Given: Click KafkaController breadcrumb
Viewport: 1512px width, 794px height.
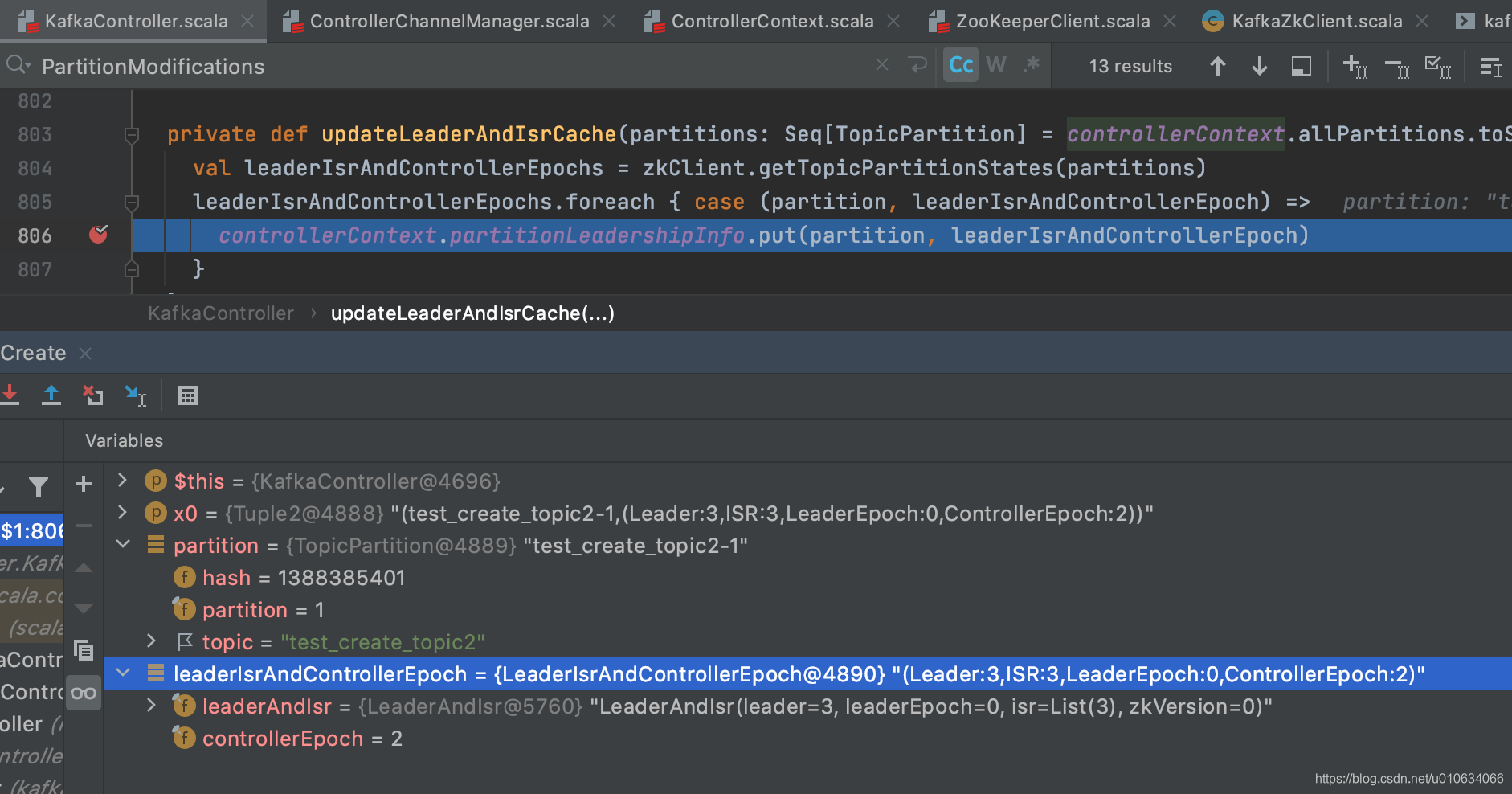Looking at the screenshot, I should 221,313.
